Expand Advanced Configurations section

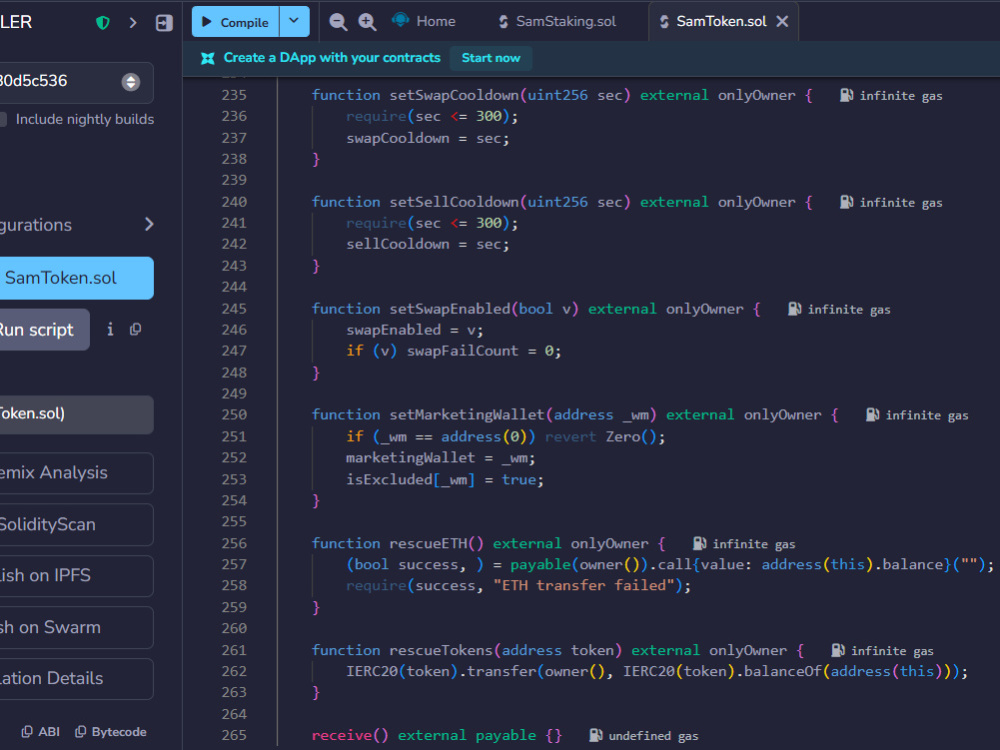(77, 224)
